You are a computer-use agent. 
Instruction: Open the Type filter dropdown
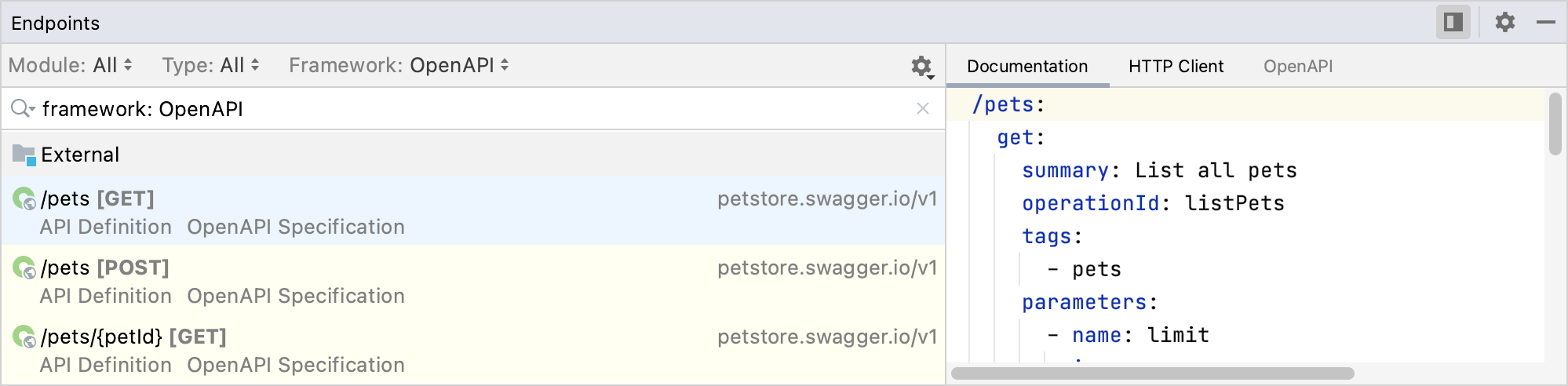click(210, 65)
